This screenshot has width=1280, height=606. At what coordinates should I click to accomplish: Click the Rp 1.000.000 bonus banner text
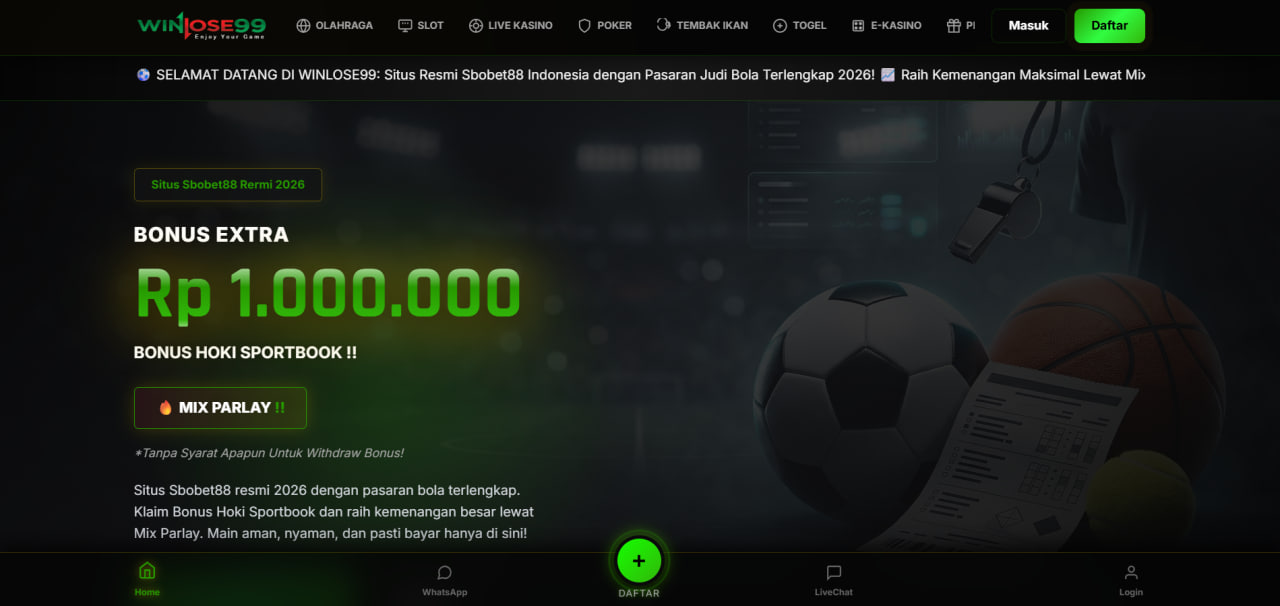[x=328, y=294]
